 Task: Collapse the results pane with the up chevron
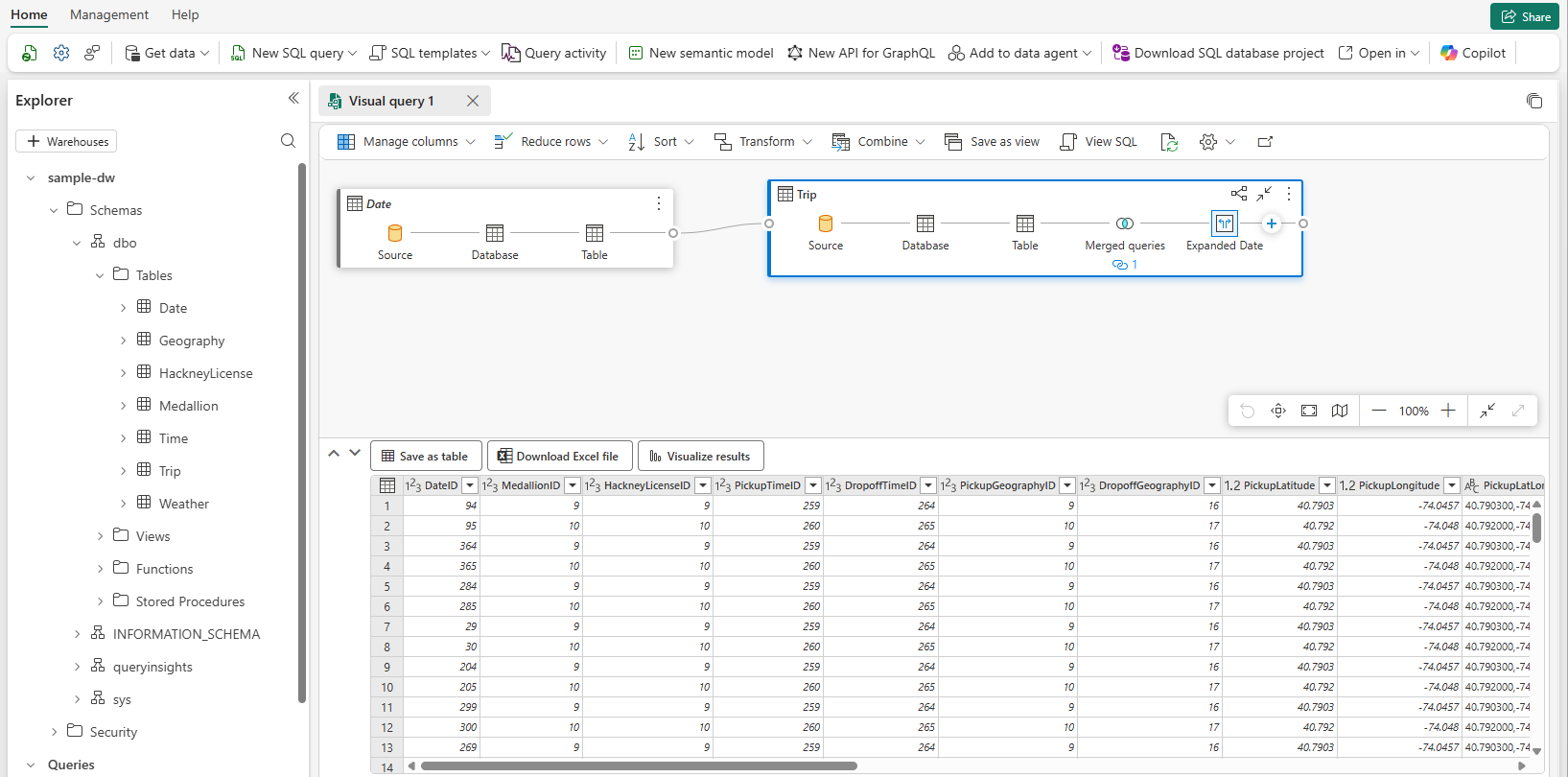pos(334,453)
